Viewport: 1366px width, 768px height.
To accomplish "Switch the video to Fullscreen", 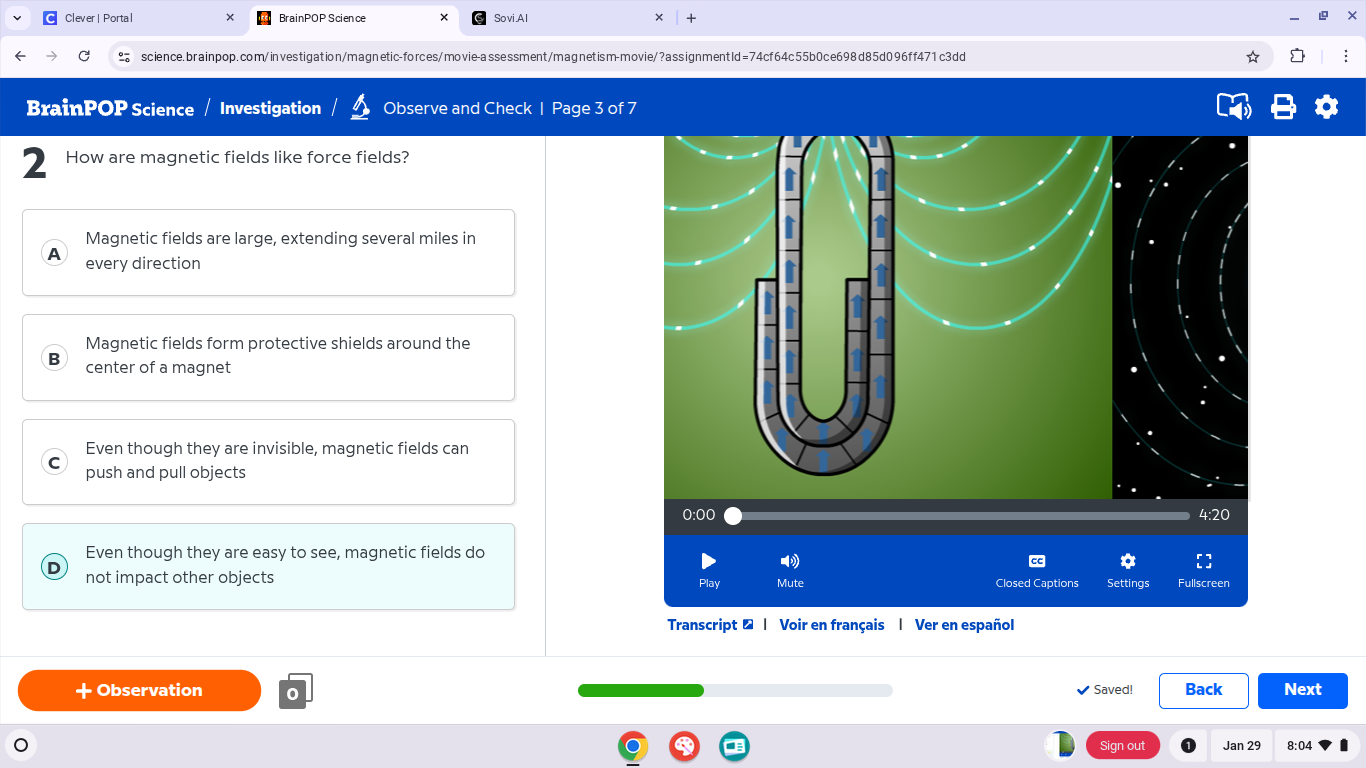I will pyautogui.click(x=1204, y=568).
